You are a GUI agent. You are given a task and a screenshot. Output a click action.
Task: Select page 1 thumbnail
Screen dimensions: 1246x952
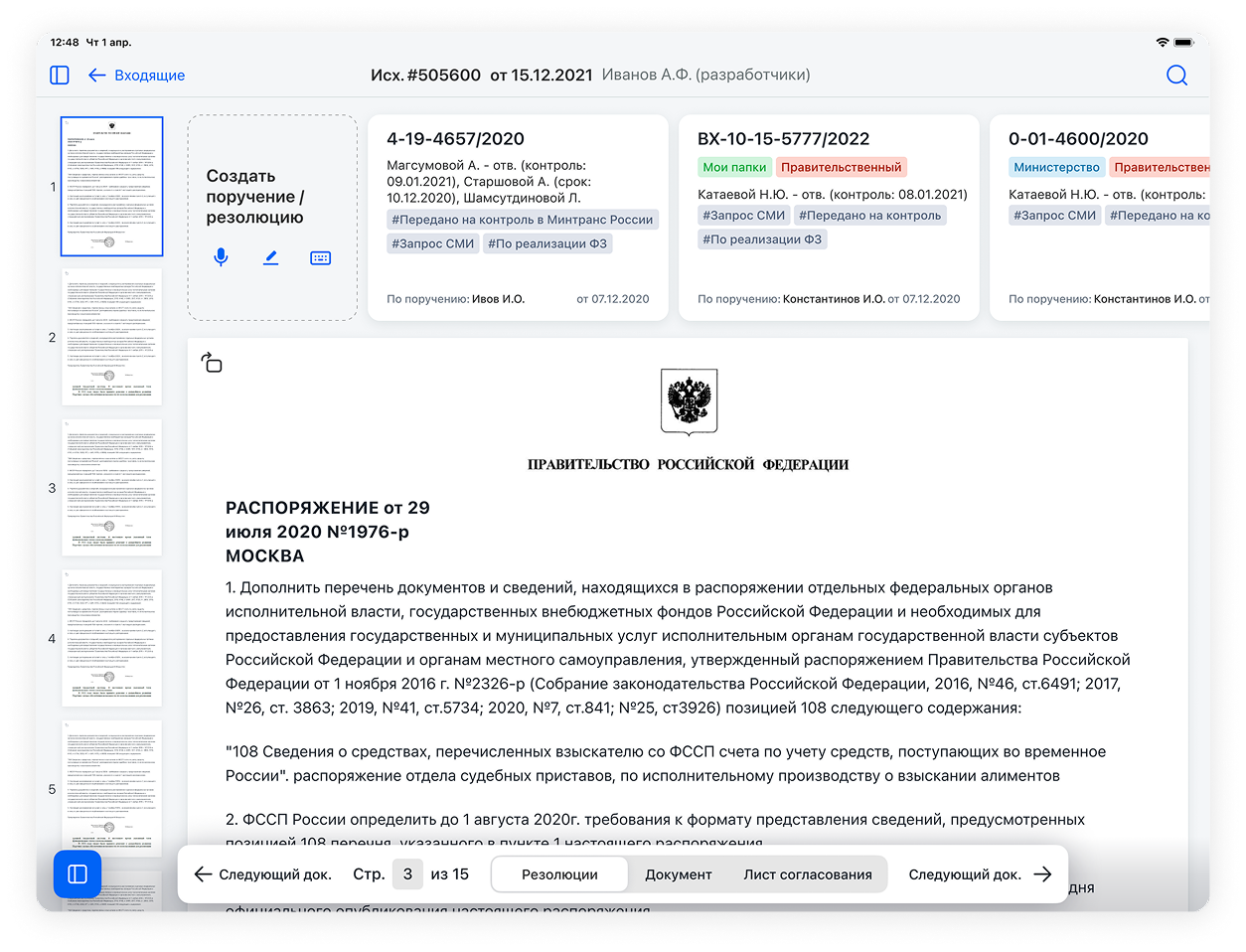pos(111,186)
